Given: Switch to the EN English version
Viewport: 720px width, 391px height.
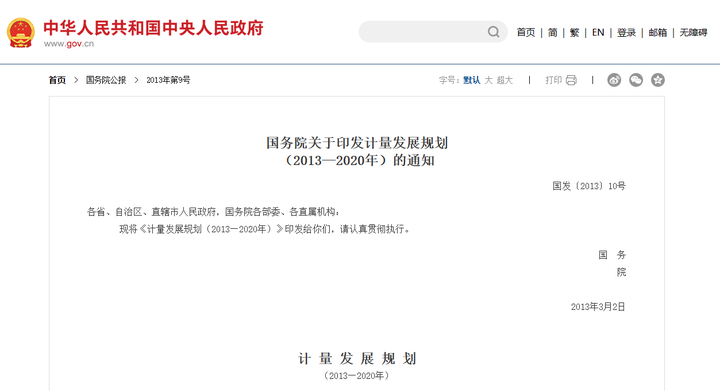Looking at the screenshot, I should click(x=598, y=33).
